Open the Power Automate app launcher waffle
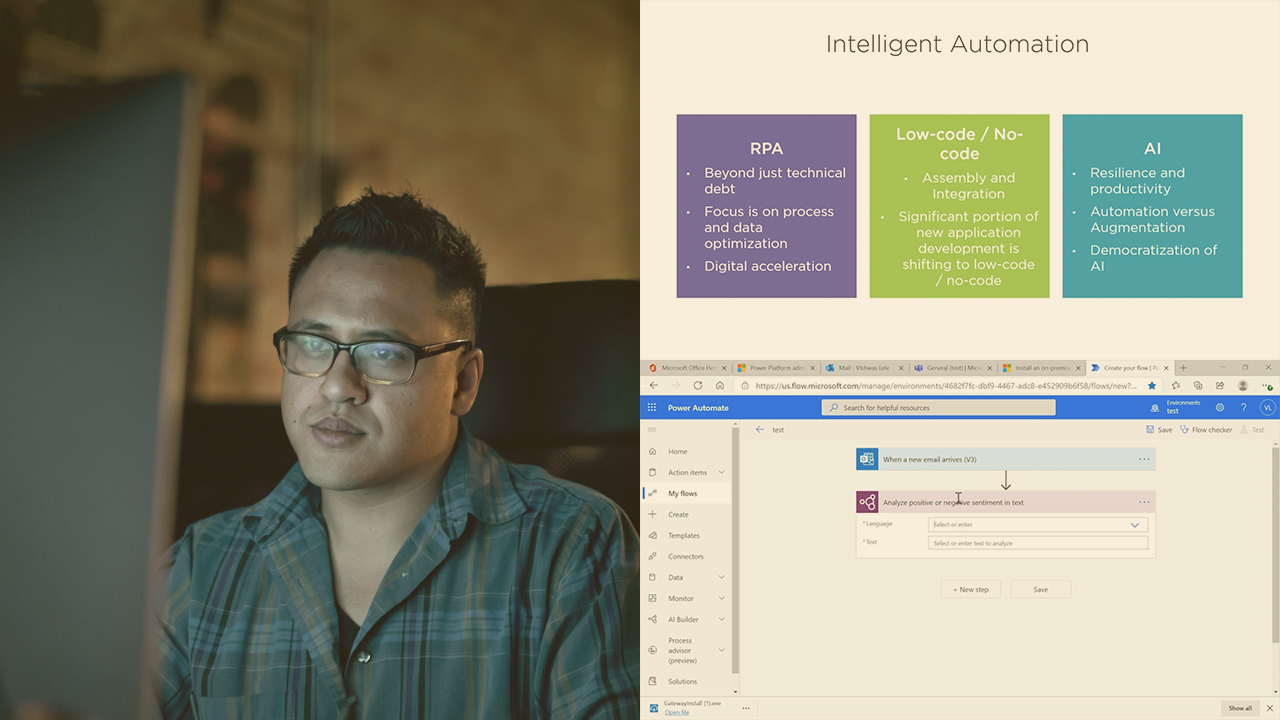1280x720 pixels. (652, 408)
